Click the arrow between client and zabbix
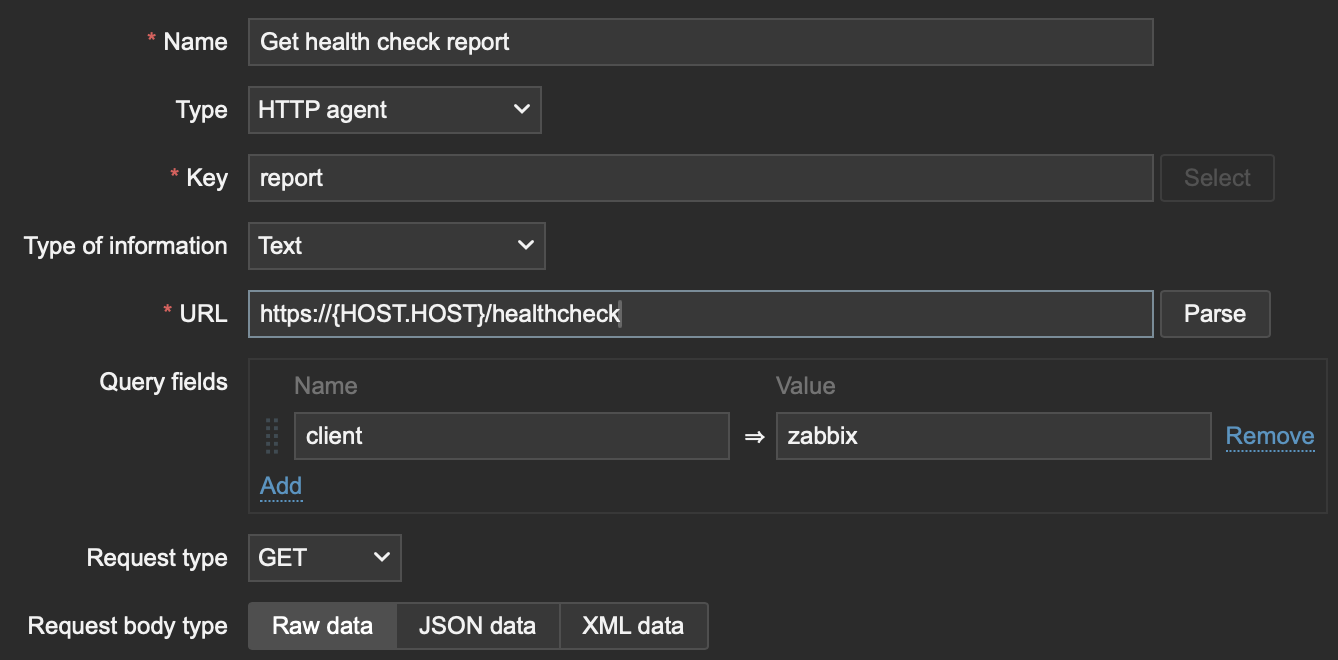Image resolution: width=1338 pixels, height=660 pixels. pos(753,437)
